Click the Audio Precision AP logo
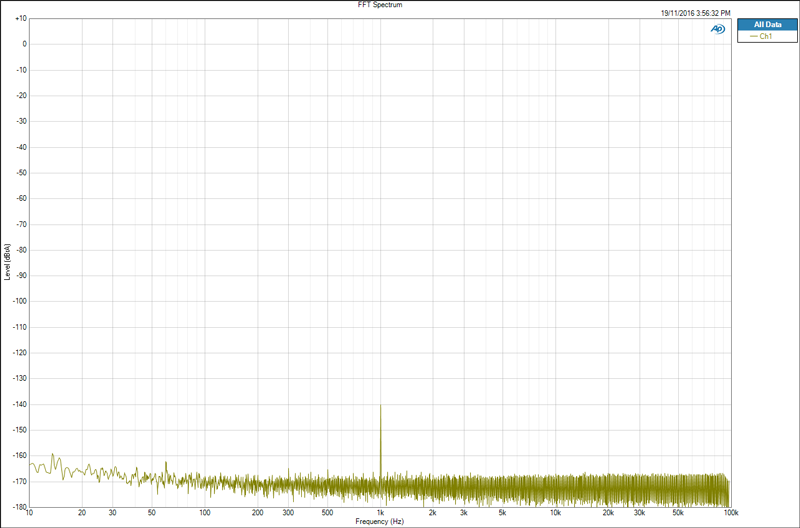The height and width of the screenshot is (528, 800). (x=717, y=29)
